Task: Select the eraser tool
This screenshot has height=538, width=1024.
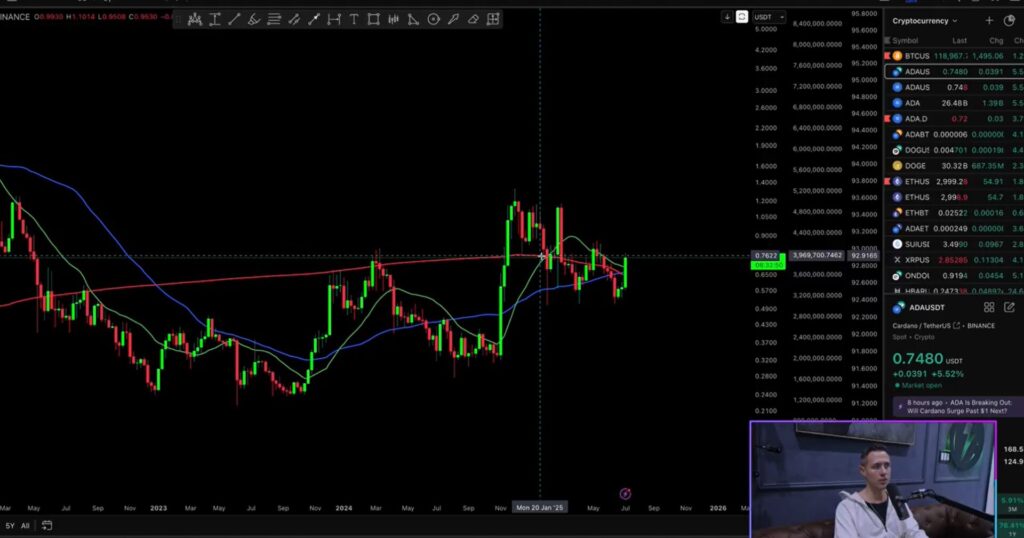Action: tap(473, 19)
